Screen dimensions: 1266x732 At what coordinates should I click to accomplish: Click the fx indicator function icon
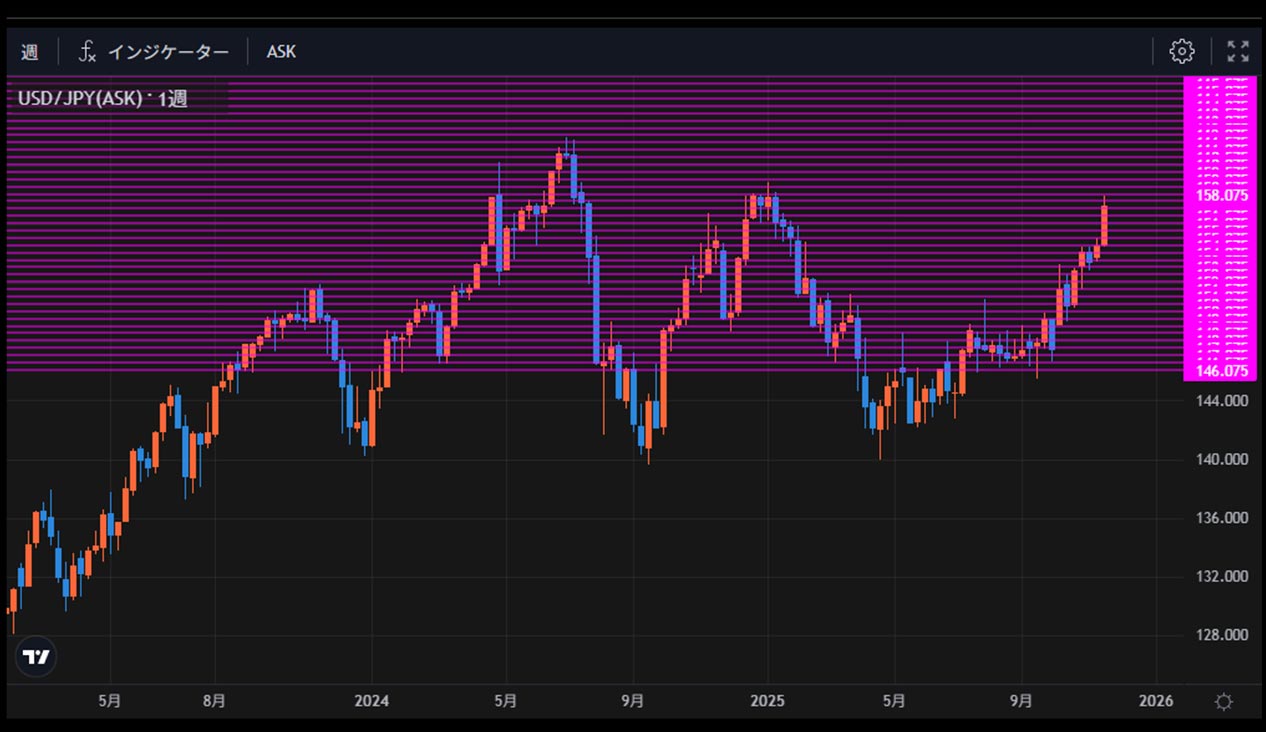pos(88,51)
